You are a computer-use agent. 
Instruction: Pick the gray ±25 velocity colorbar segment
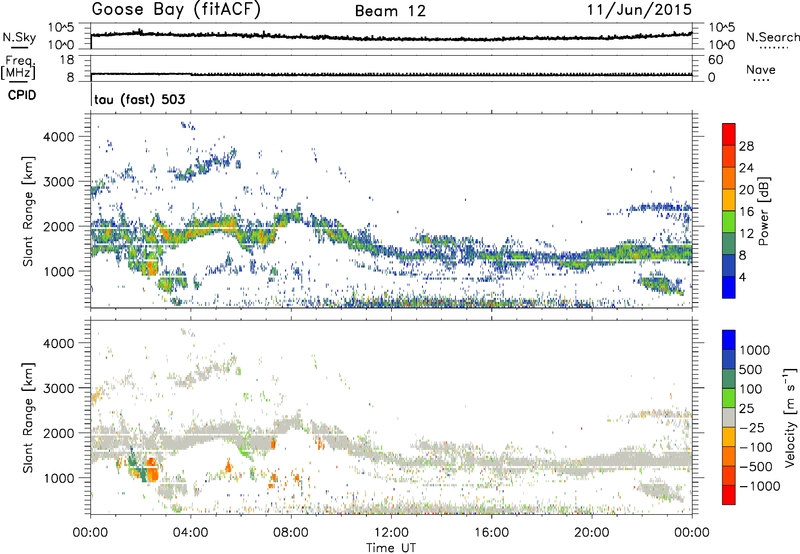(x=729, y=417)
